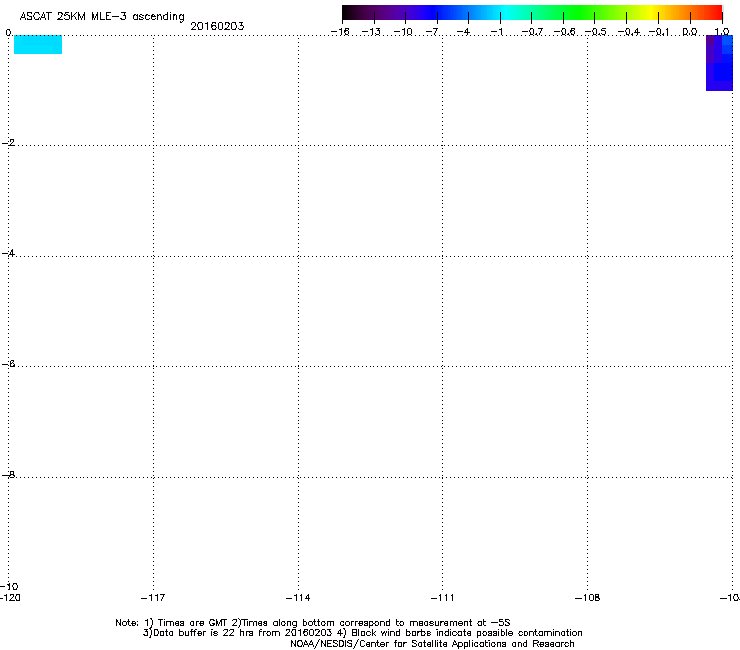Click the -4 latitude label on the left axis
This screenshot has width=740, height=650.
pos(8,253)
